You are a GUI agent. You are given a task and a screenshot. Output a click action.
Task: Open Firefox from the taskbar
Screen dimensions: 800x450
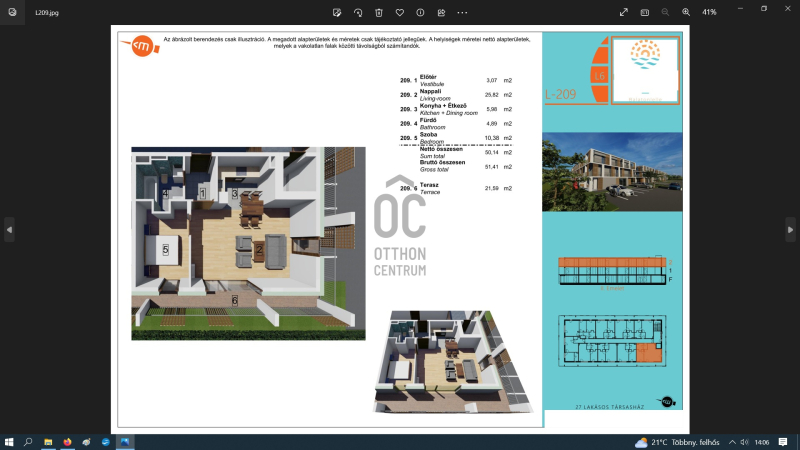[67, 441]
